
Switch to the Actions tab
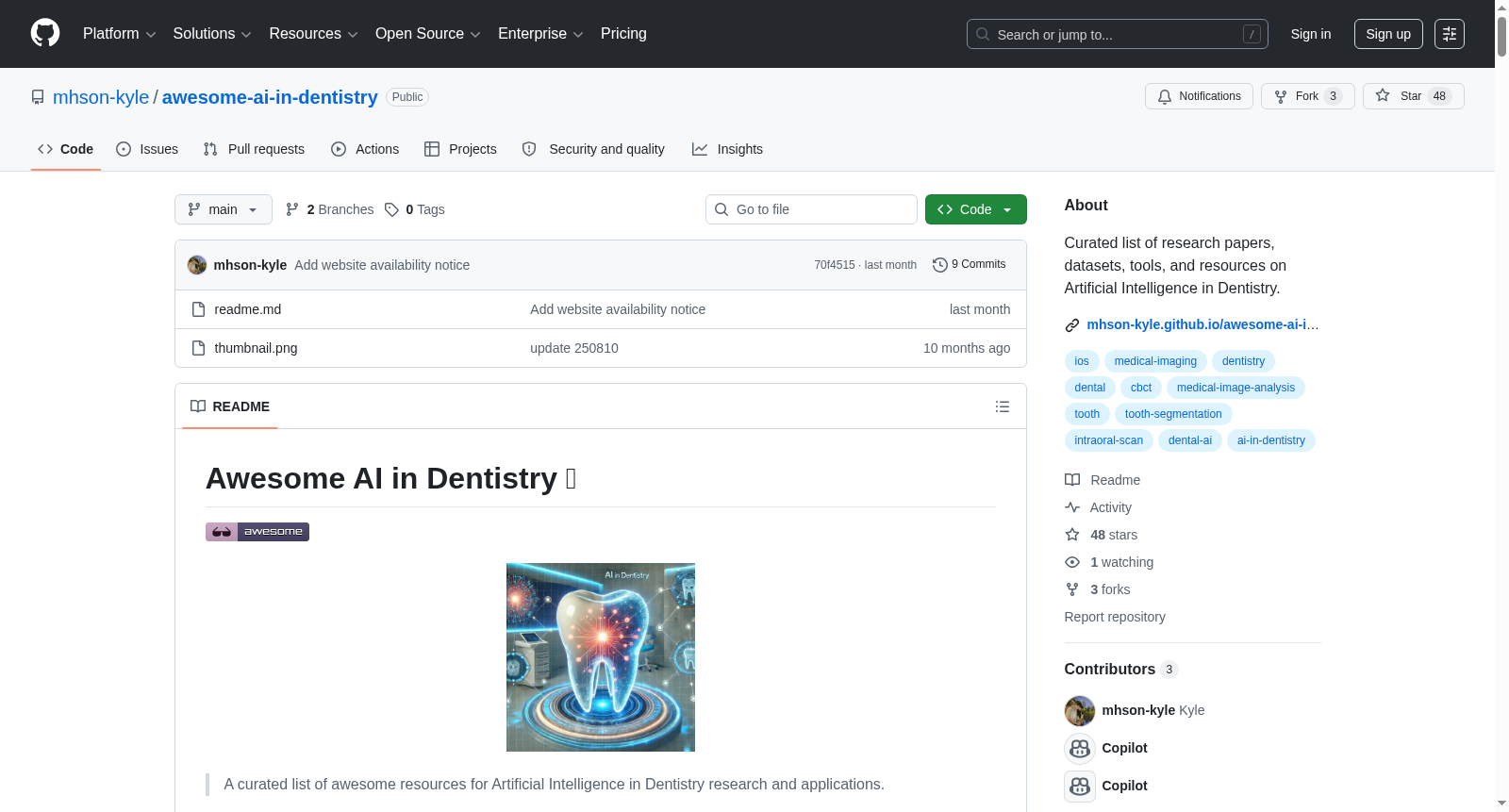pos(365,149)
